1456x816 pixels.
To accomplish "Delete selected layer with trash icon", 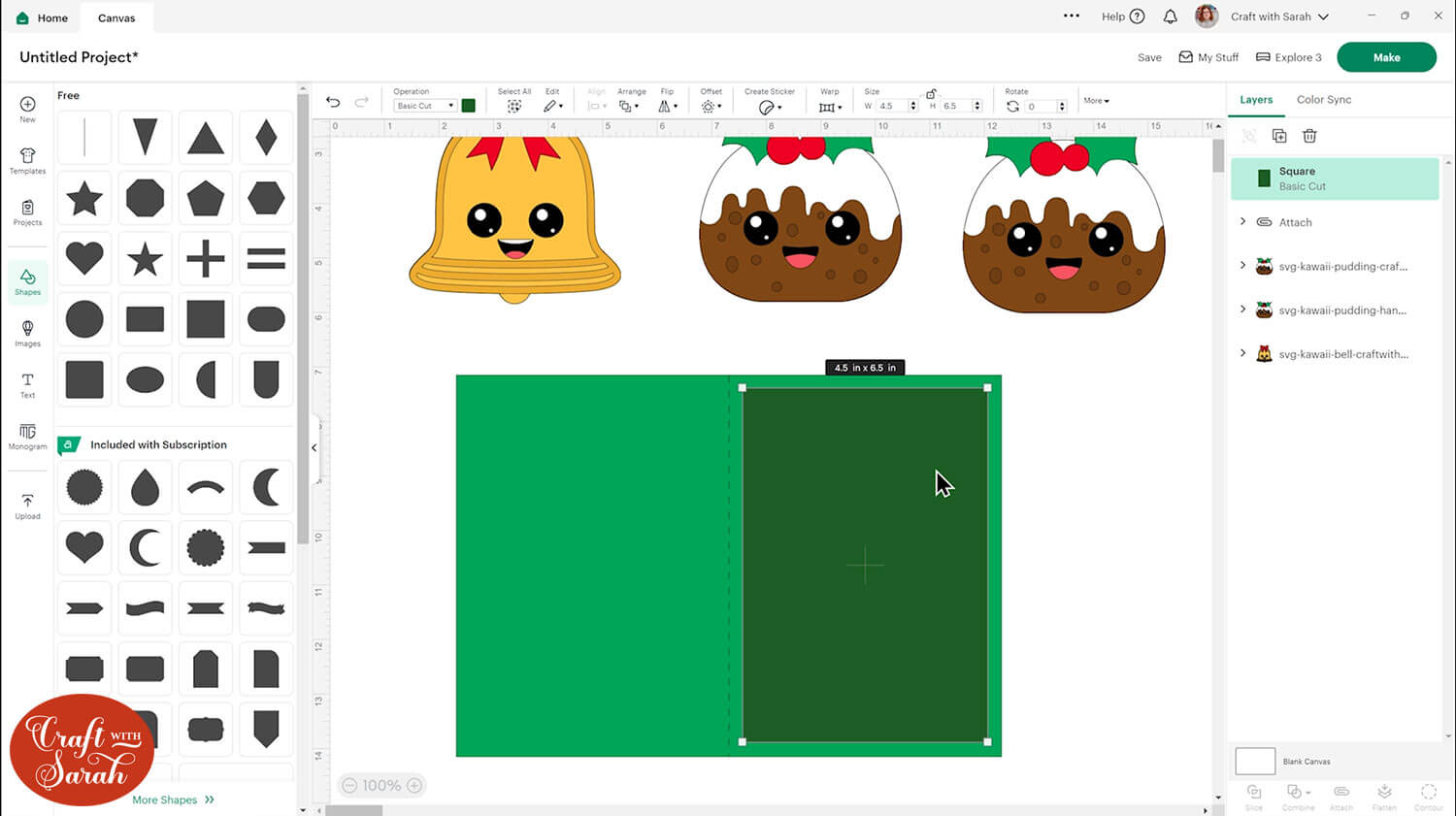I will [x=1309, y=136].
